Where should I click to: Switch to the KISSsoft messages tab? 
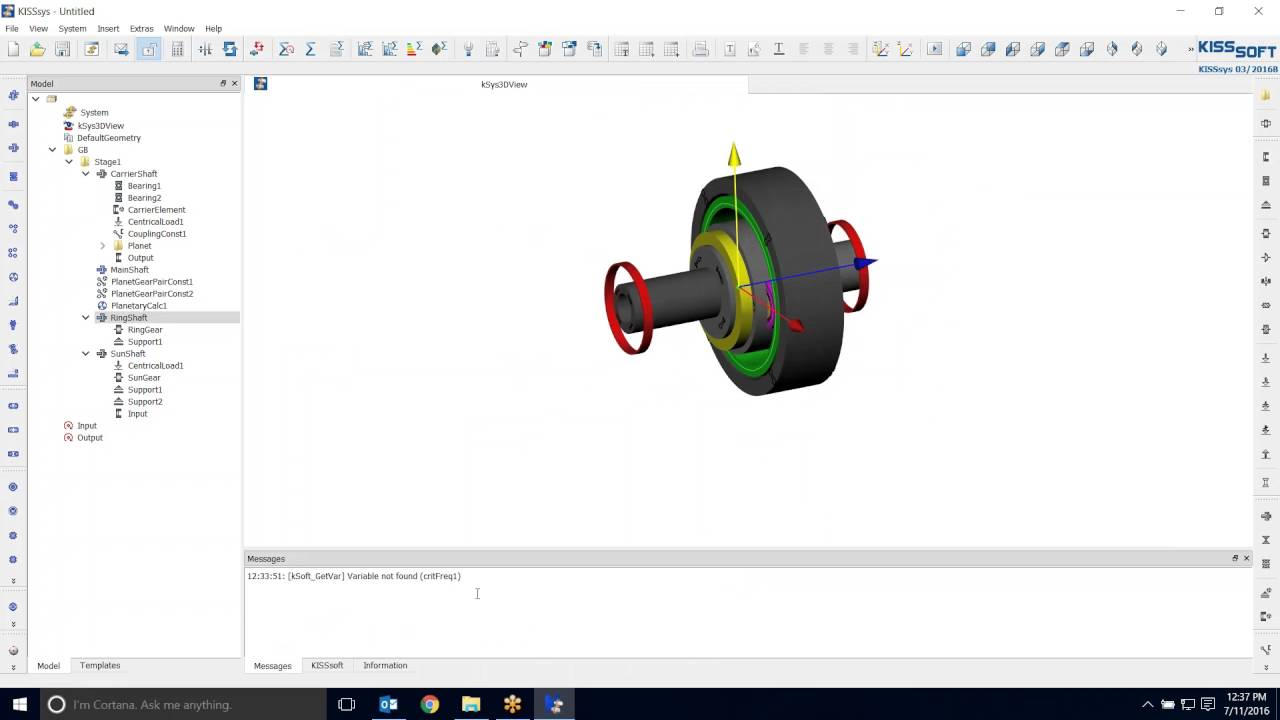(327, 665)
